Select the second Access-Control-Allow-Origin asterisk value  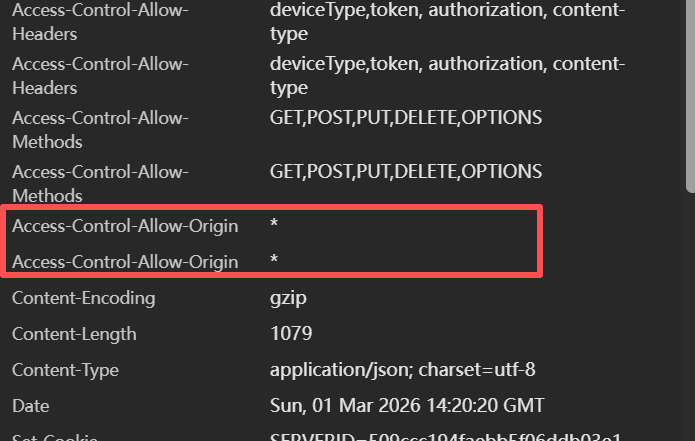pyautogui.click(x=274, y=263)
